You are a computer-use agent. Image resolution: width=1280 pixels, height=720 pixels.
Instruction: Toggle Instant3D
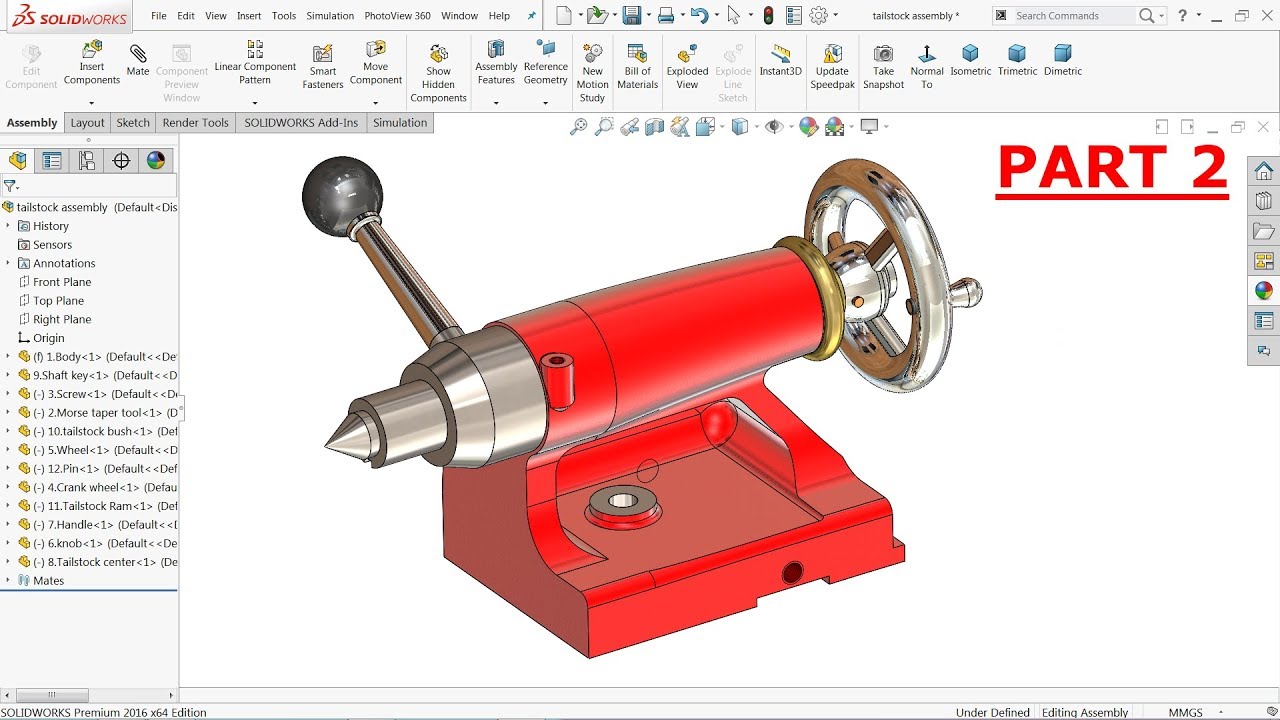[780, 60]
